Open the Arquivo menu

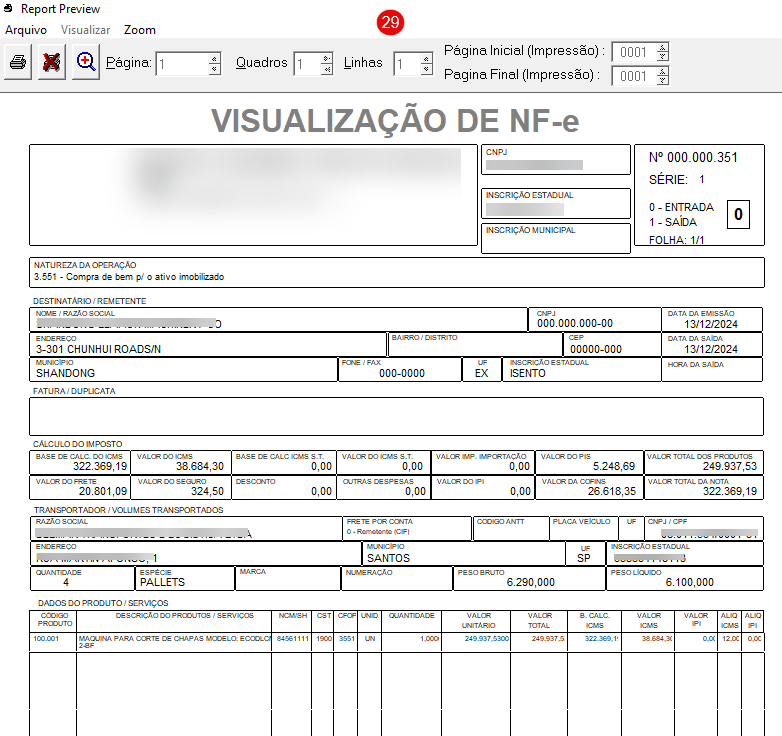[26, 30]
